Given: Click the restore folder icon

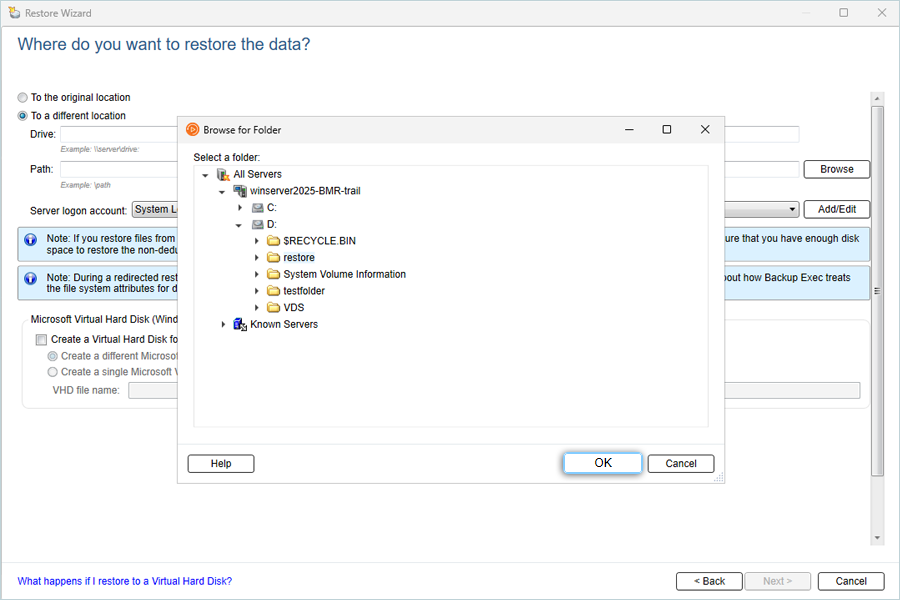Looking at the screenshot, I should tap(273, 257).
